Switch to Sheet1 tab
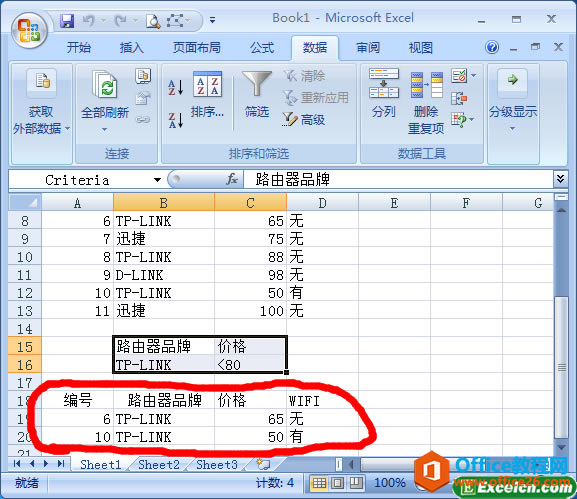The height and width of the screenshot is (499, 577). pyautogui.click(x=100, y=465)
